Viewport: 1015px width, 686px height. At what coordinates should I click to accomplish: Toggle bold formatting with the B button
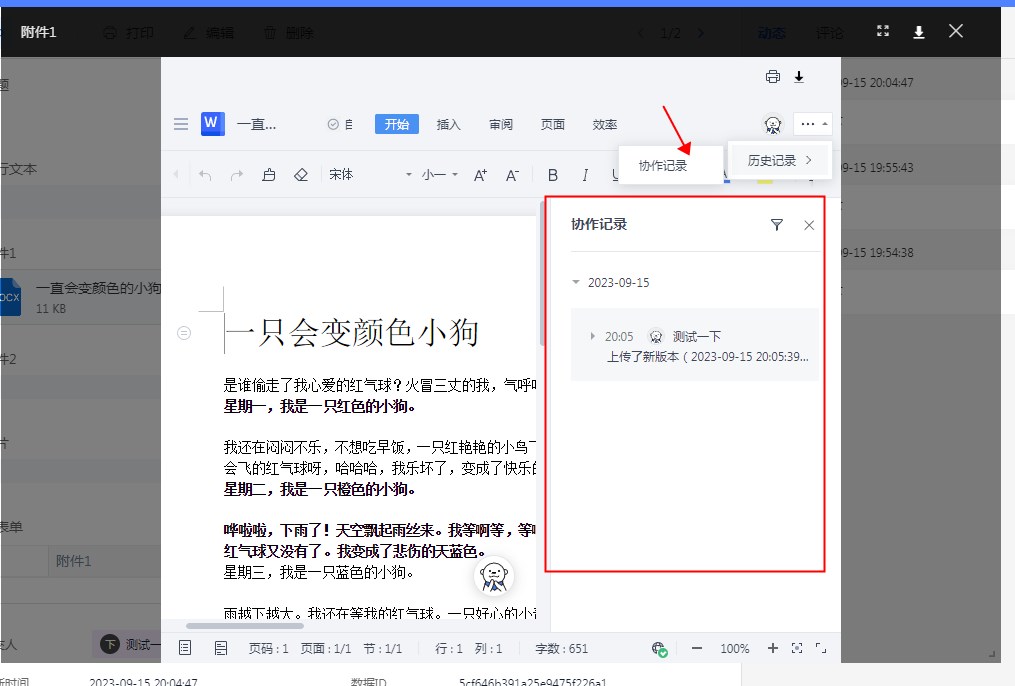point(552,175)
